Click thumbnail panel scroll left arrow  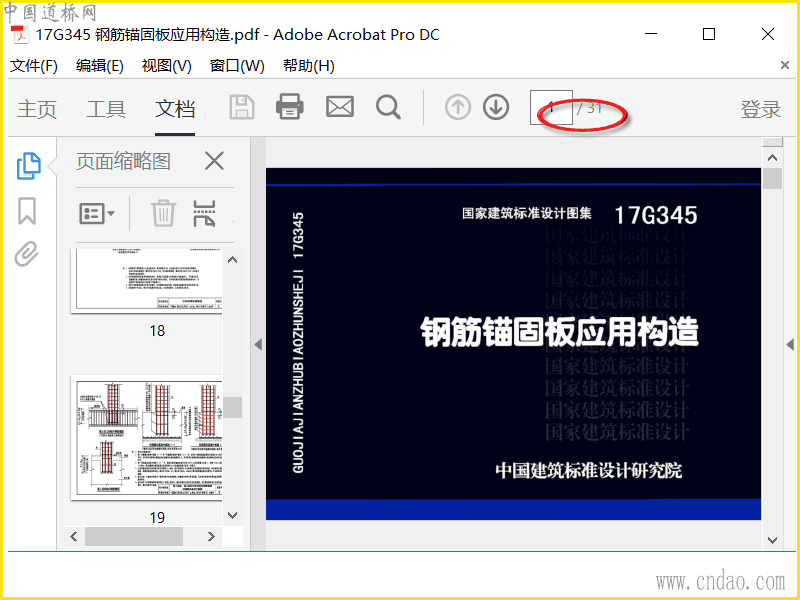(x=74, y=536)
